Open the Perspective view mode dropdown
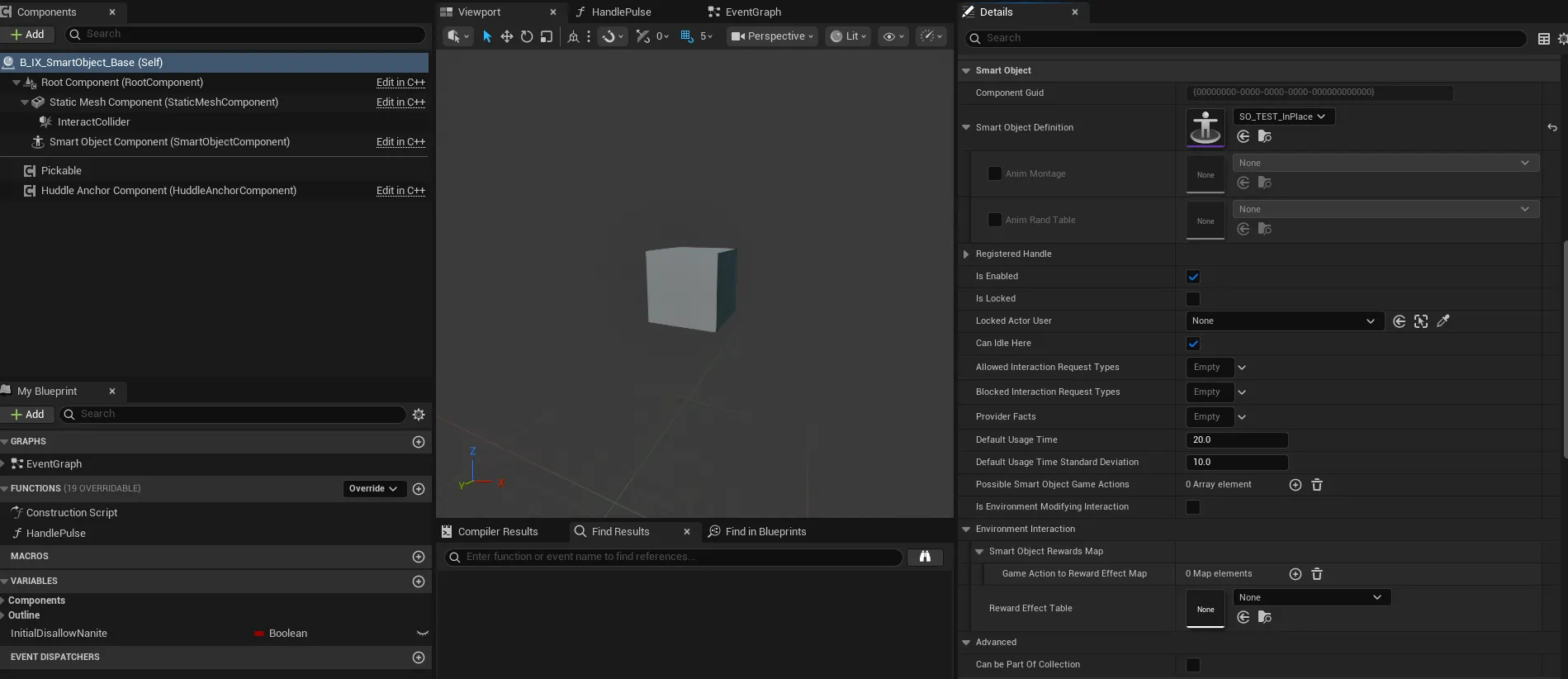The image size is (1568, 679). coord(772,36)
